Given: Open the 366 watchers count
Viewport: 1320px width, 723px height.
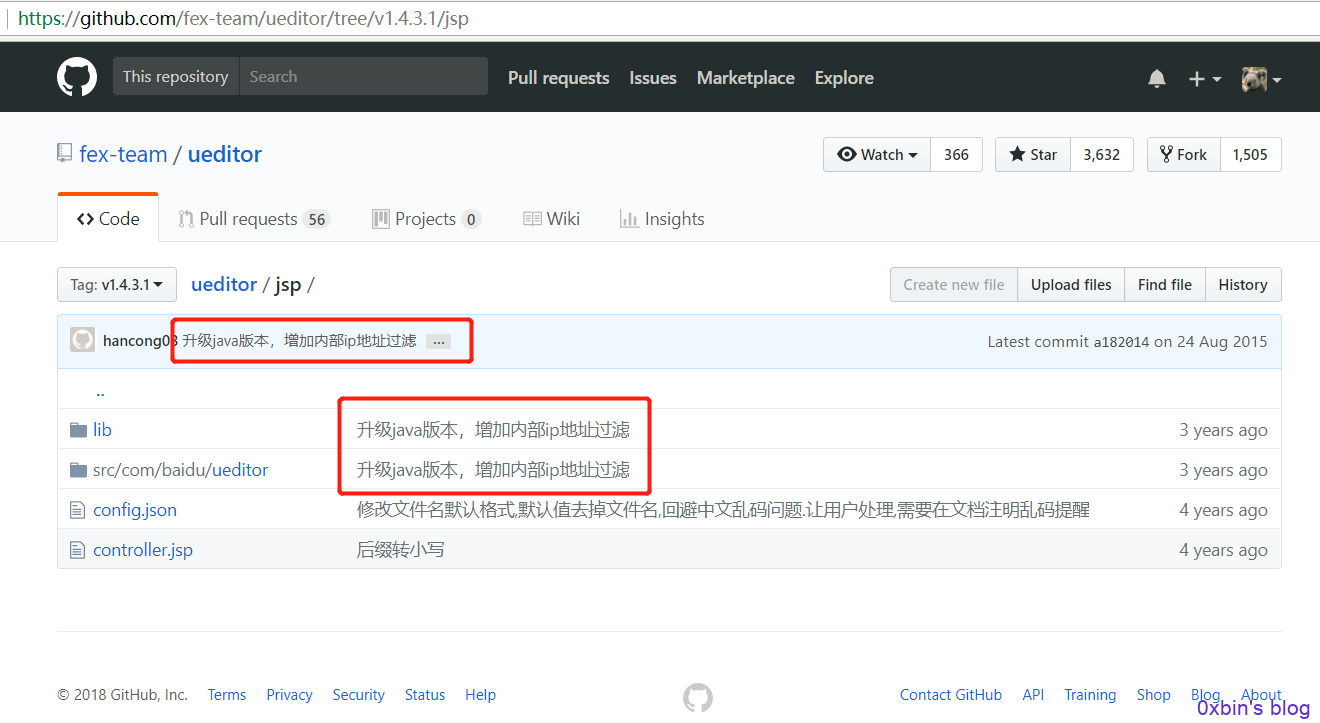Looking at the screenshot, I should coord(956,154).
